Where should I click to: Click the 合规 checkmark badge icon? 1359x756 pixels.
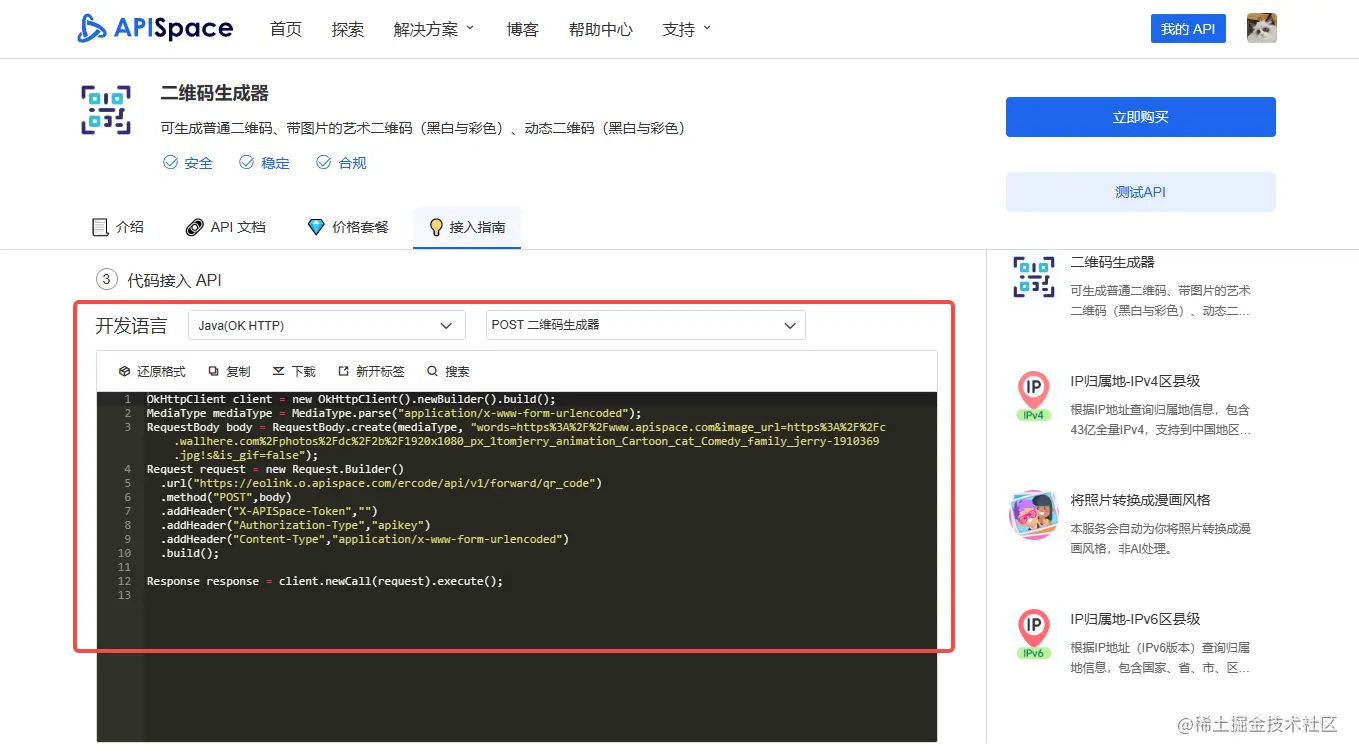(x=323, y=162)
